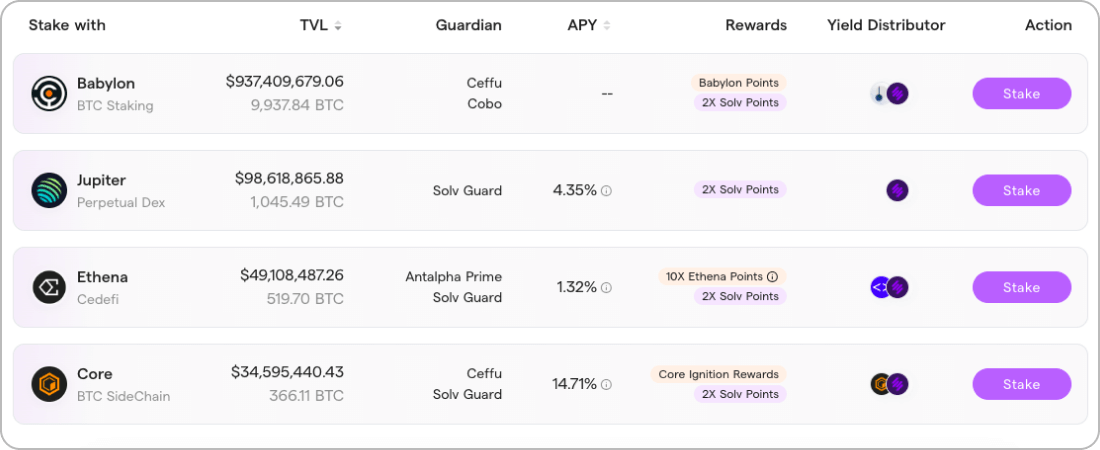Click the Babylon protocol logo icon
The width and height of the screenshot is (1100, 450).
coord(49,93)
